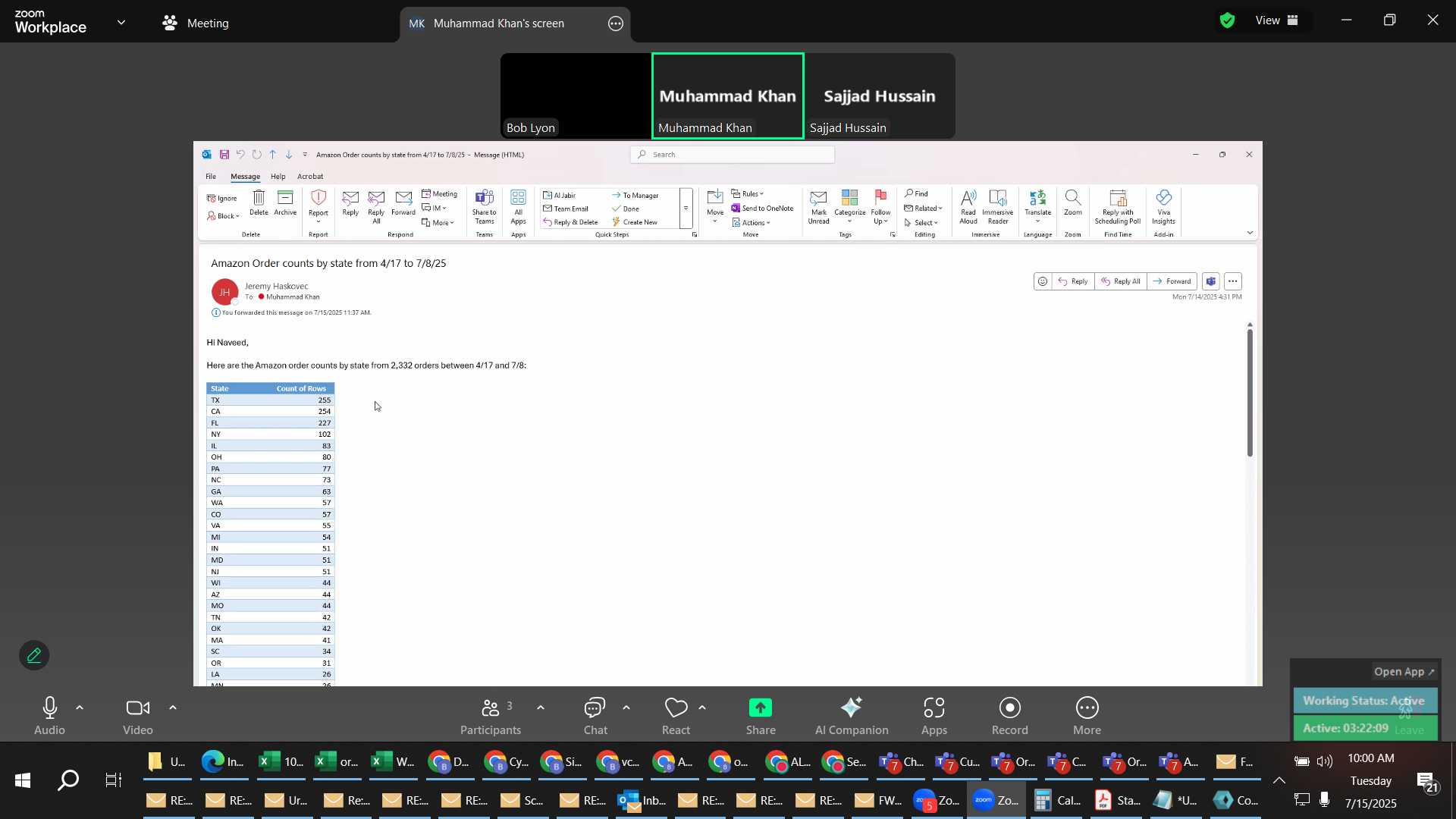The image size is (1456, 819).
Task: Click the To Manager quick step
Action: coord(635,196)
